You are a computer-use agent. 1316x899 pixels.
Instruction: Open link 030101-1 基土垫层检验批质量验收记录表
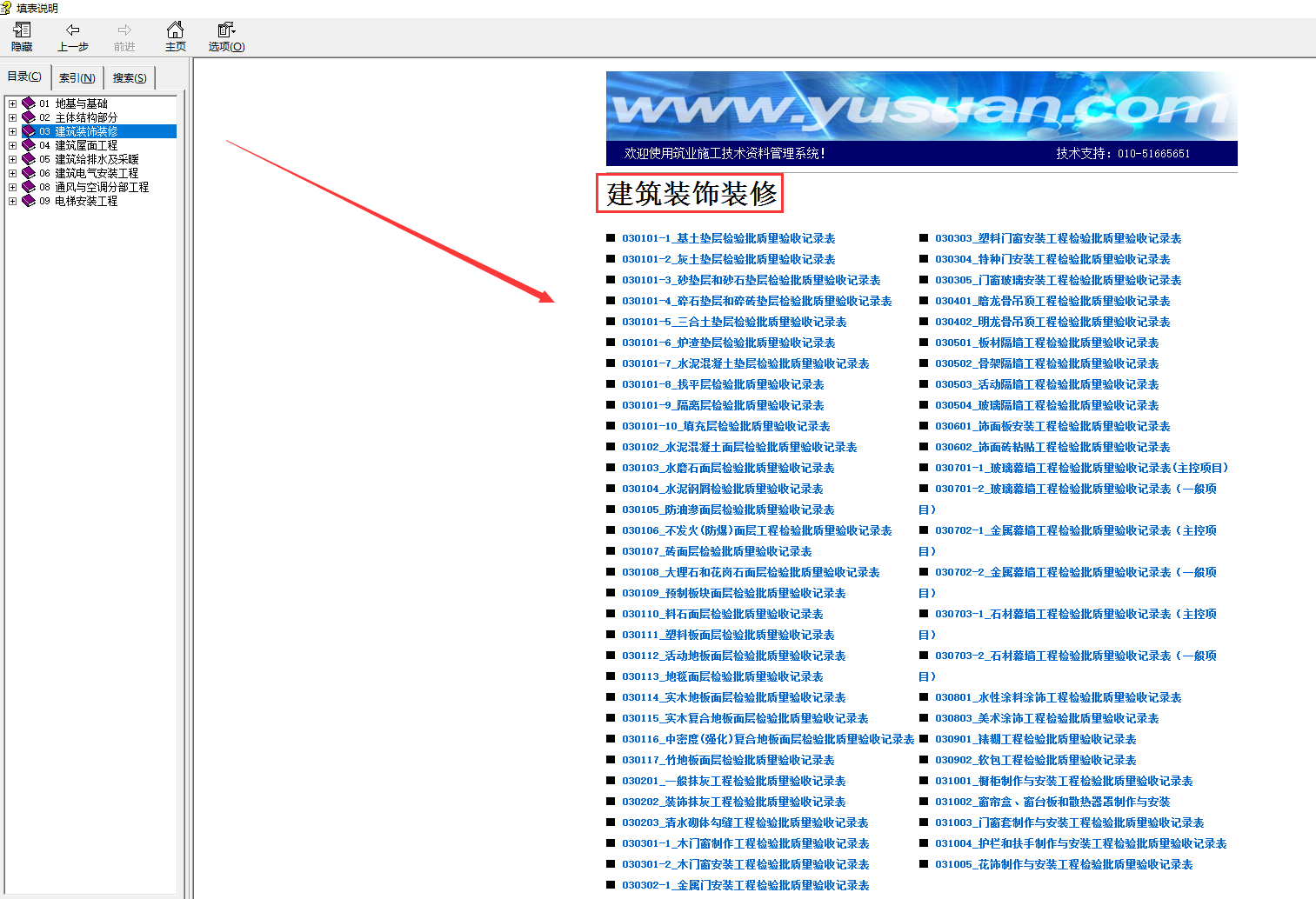tap(729, 238)
